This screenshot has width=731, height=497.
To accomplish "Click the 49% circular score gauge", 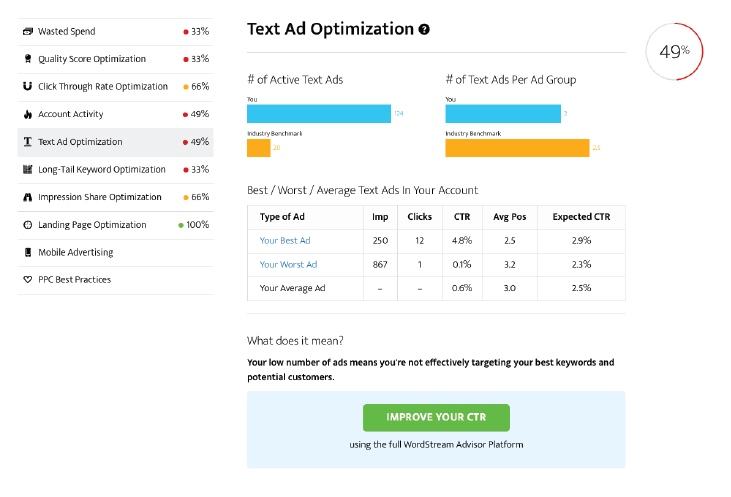I will click(674, 51).
